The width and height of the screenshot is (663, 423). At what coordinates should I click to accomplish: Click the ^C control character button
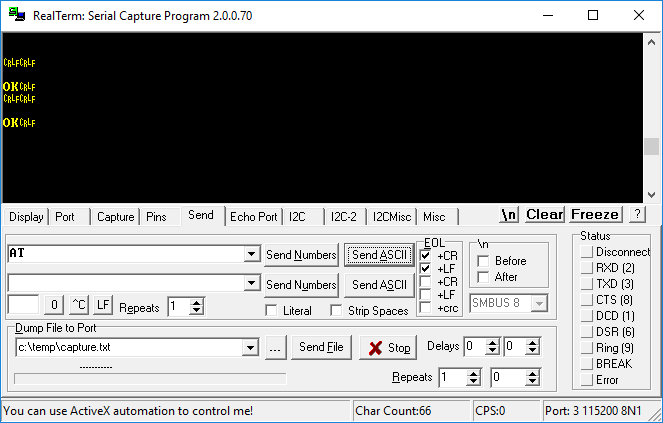[79, 305]
